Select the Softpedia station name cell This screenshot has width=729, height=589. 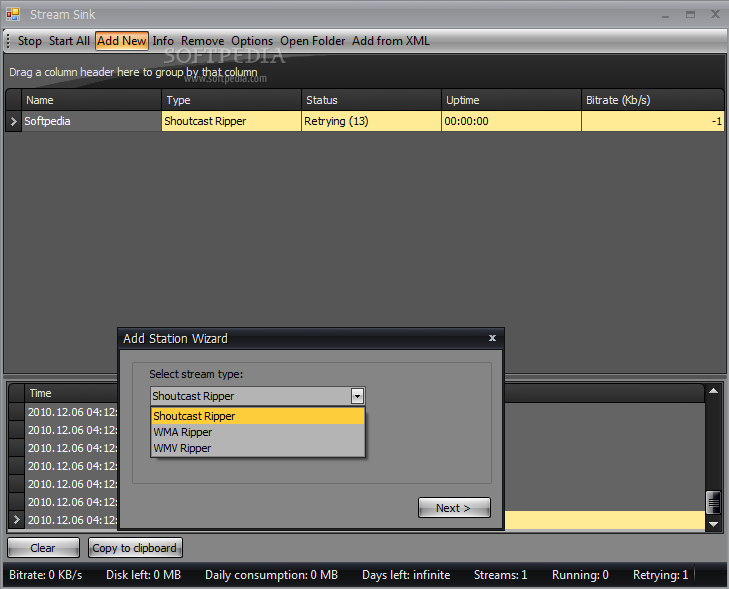coord(91,121)
